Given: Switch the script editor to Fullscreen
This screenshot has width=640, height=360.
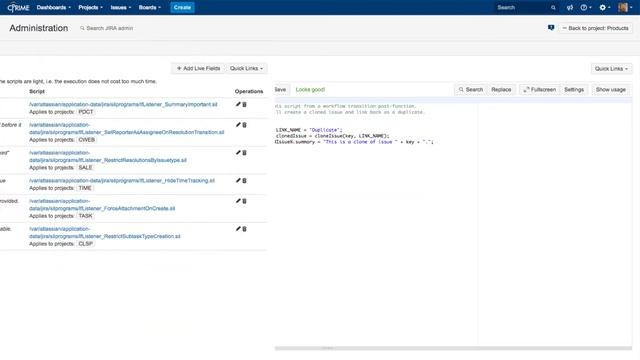Looking at the screenshot, I should (x=539, y=89).
